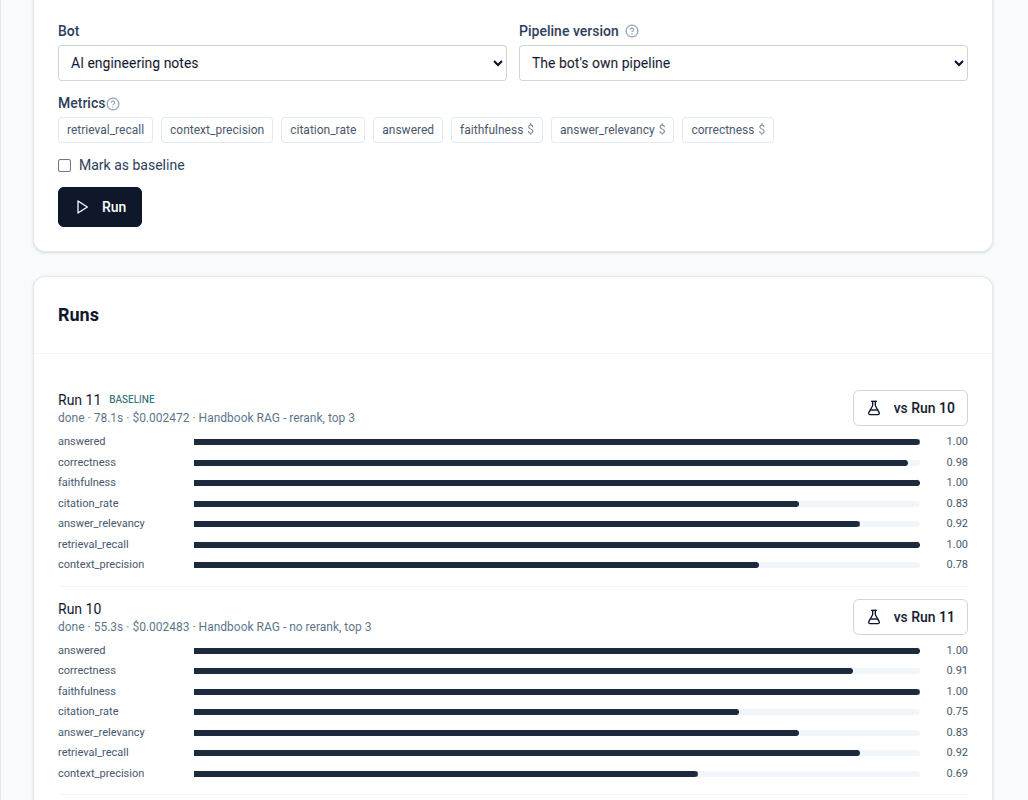The height and width of the screenshot is (800, 1028).
Task: Click Run 10 retrieval_recall label
Action: point(93,752)
